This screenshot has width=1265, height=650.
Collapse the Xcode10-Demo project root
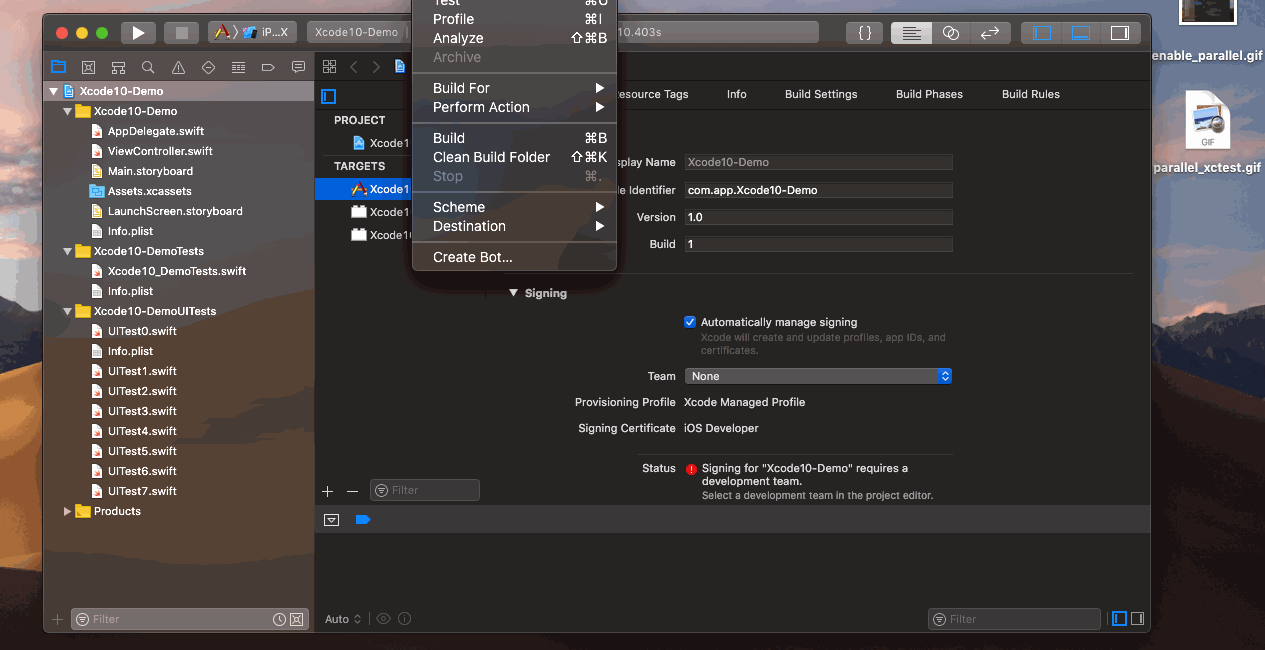[x=54, y=91]
